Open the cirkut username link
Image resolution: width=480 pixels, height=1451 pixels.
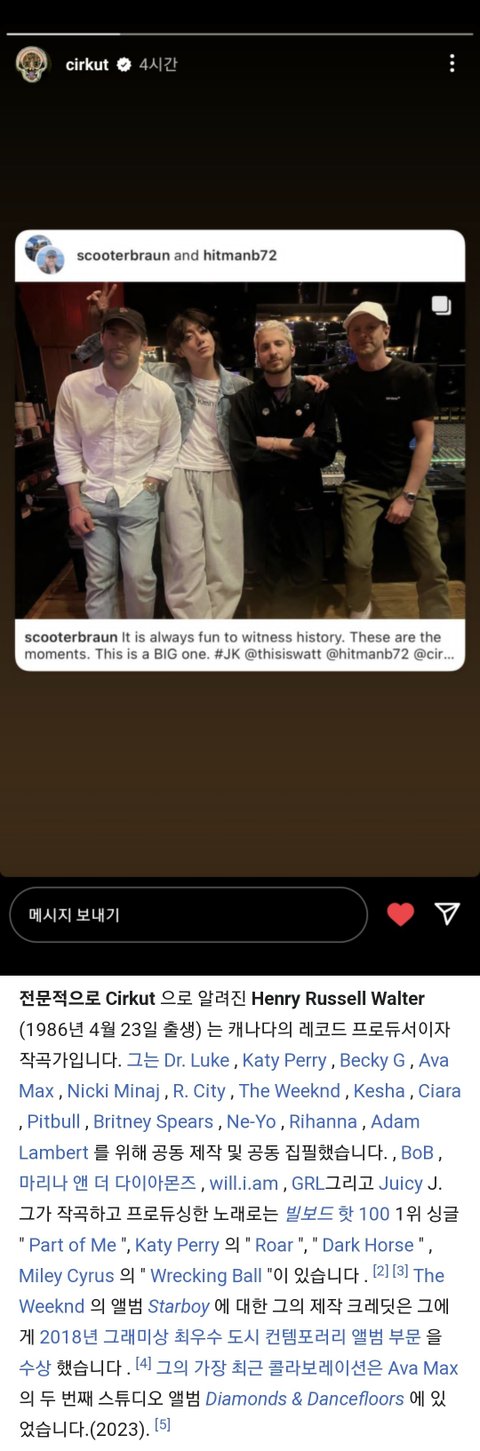click(87, 65)
